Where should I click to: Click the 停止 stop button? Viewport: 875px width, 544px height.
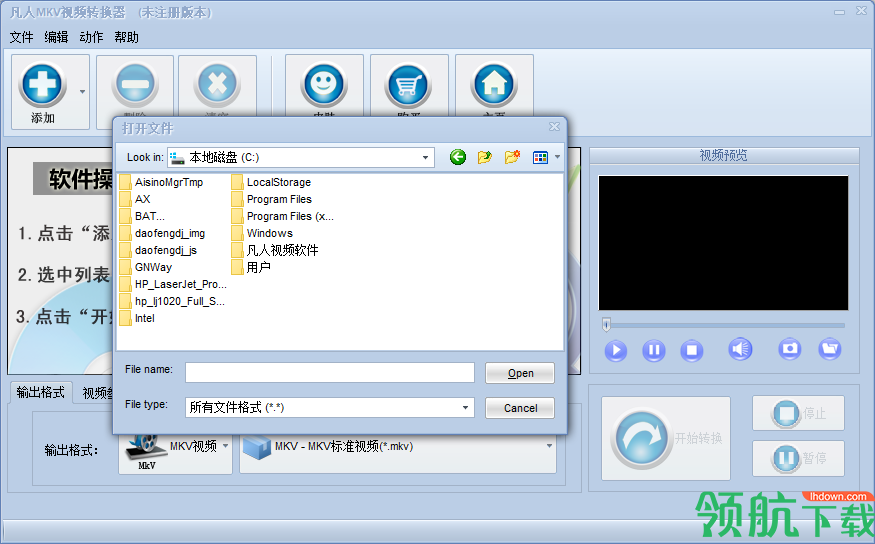(x=798, y=413)
